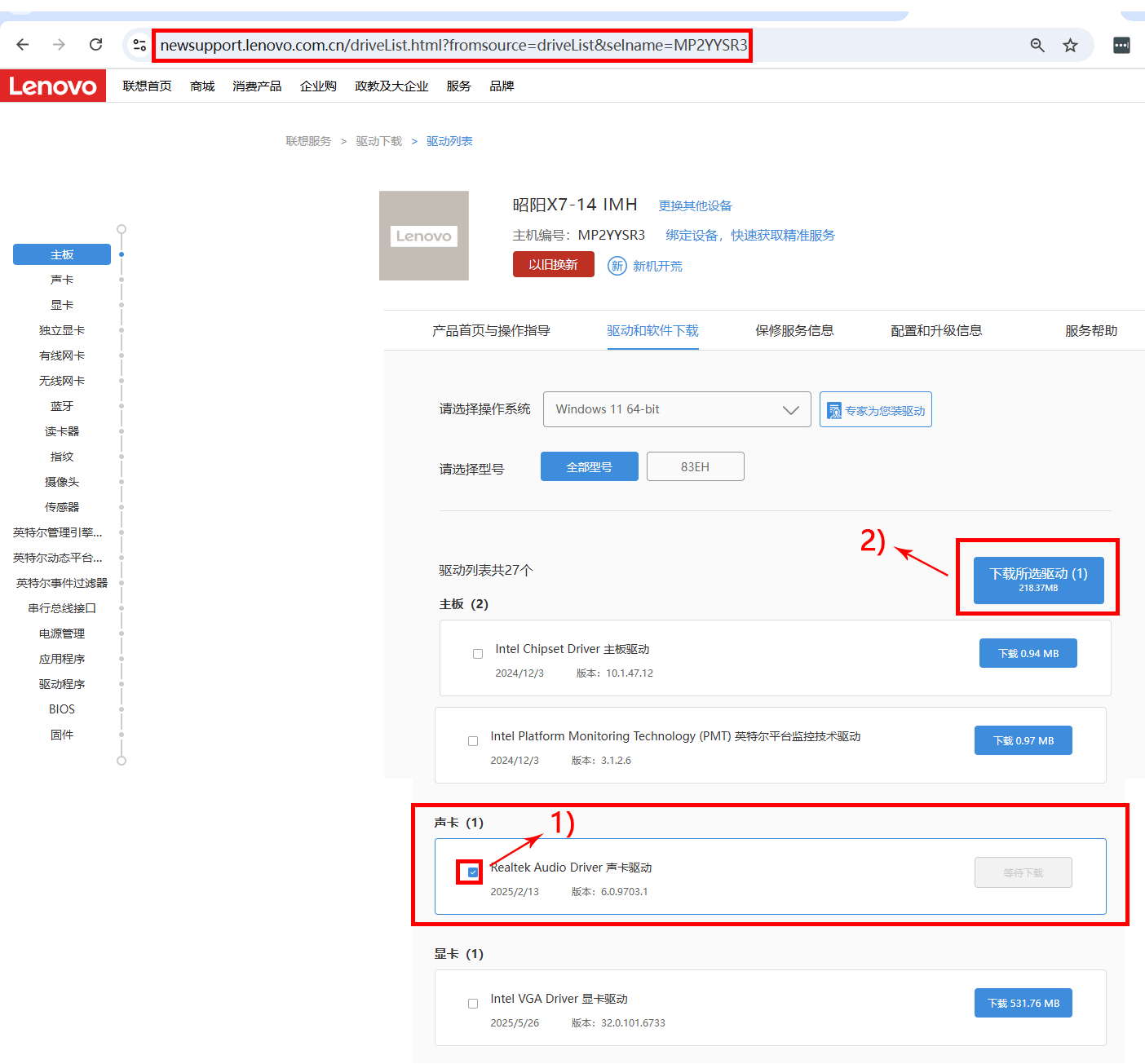Open 品牌 in top navigation
This screenshot has width=1145, height=1064.
502,86
